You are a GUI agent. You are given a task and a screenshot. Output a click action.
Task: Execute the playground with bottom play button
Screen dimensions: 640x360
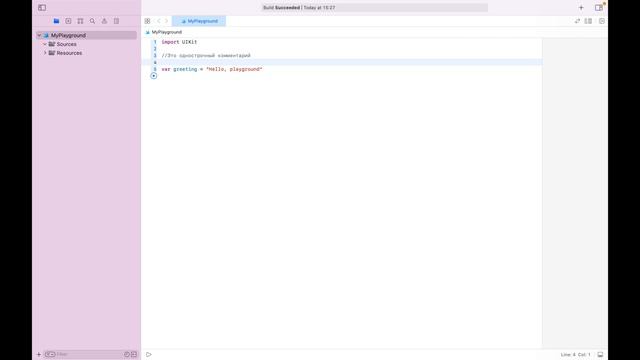pyautogui.click(x=149, y=354)
